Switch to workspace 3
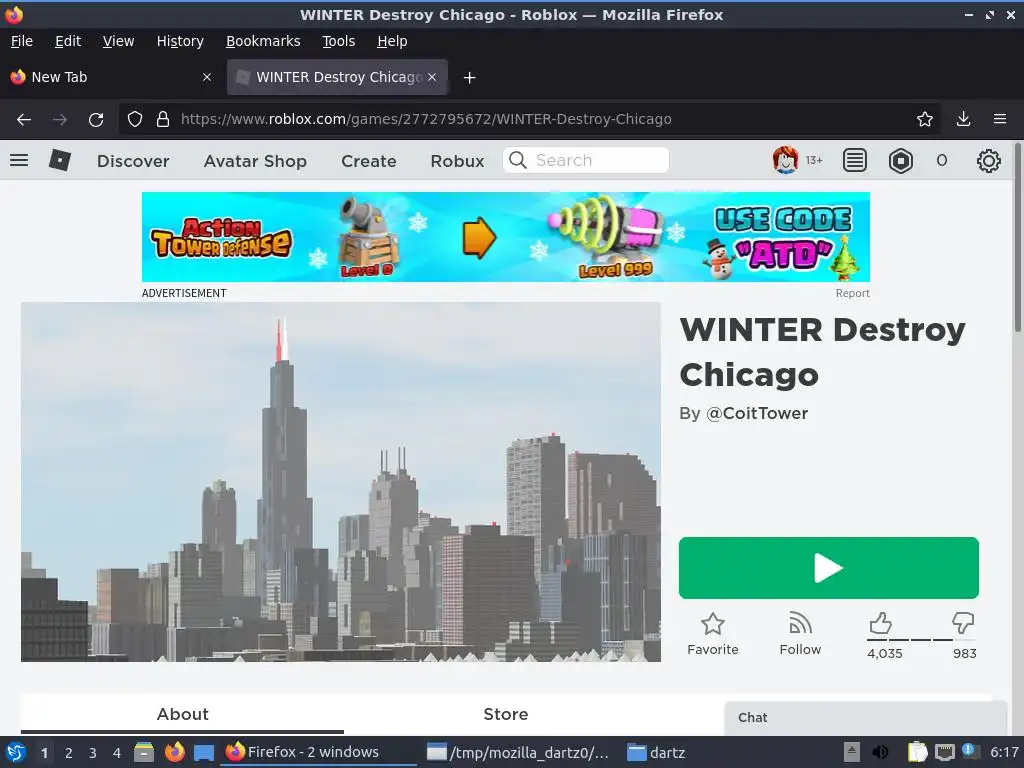The image size is (1024, 768). pyautogui.click(x=93, y=753)
